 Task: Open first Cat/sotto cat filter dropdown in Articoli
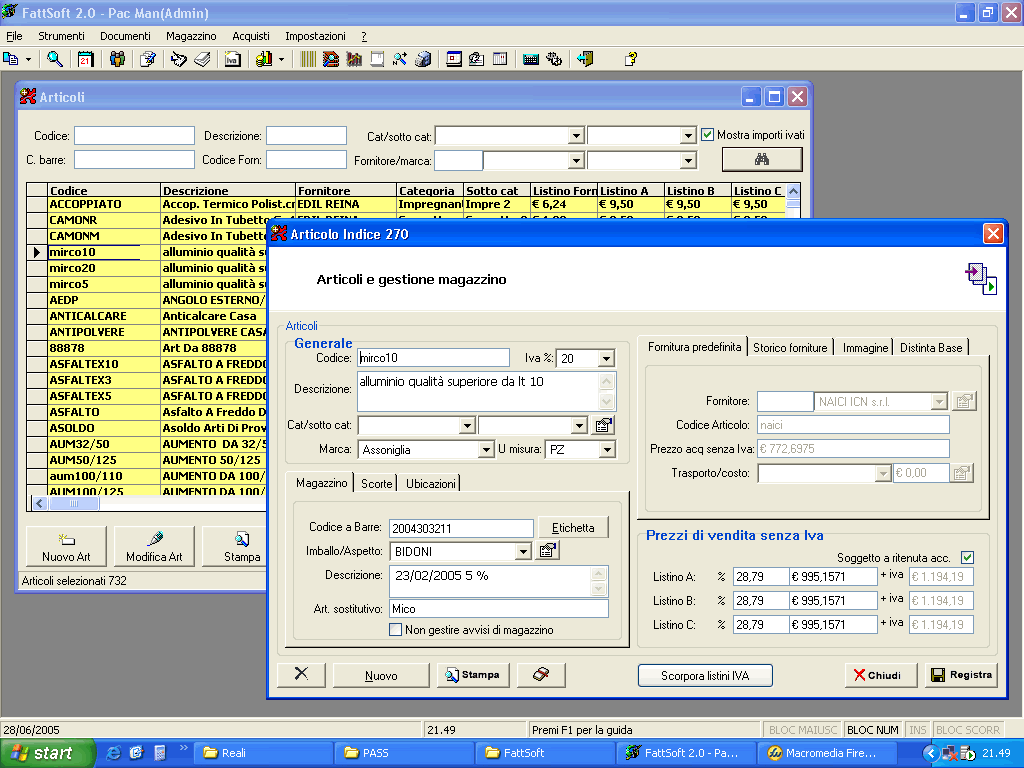pos(575,136)
